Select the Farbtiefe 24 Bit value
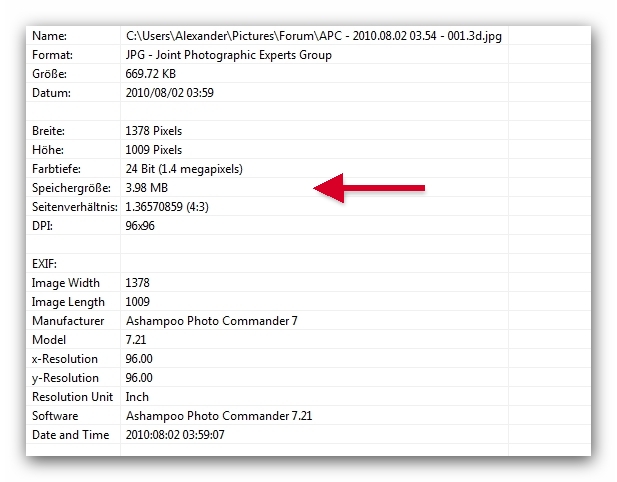Screen dimensions: 617x482 pyautogui.click(x=183, y=168)
